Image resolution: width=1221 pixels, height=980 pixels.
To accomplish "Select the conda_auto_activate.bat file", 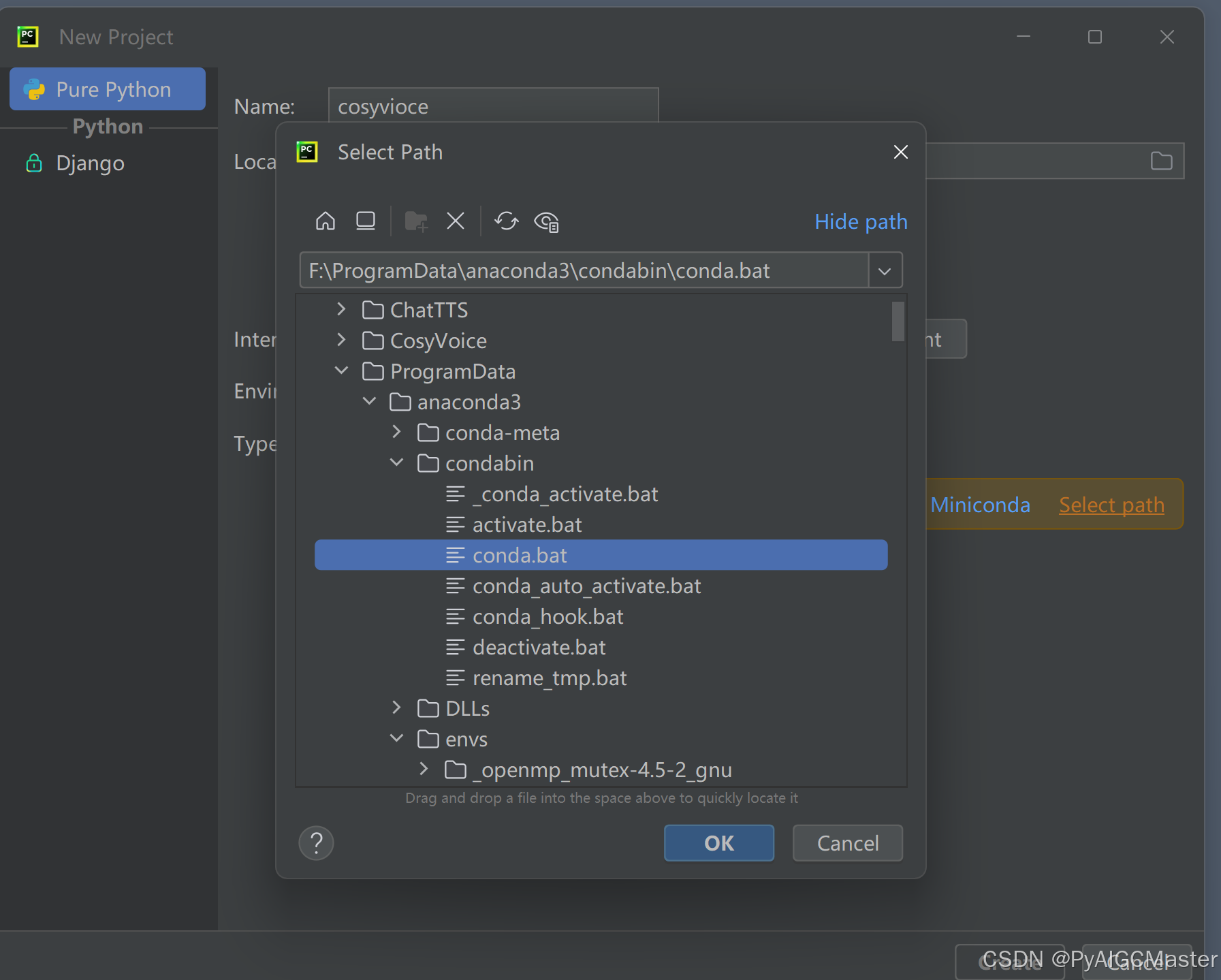I will [573, 586].
